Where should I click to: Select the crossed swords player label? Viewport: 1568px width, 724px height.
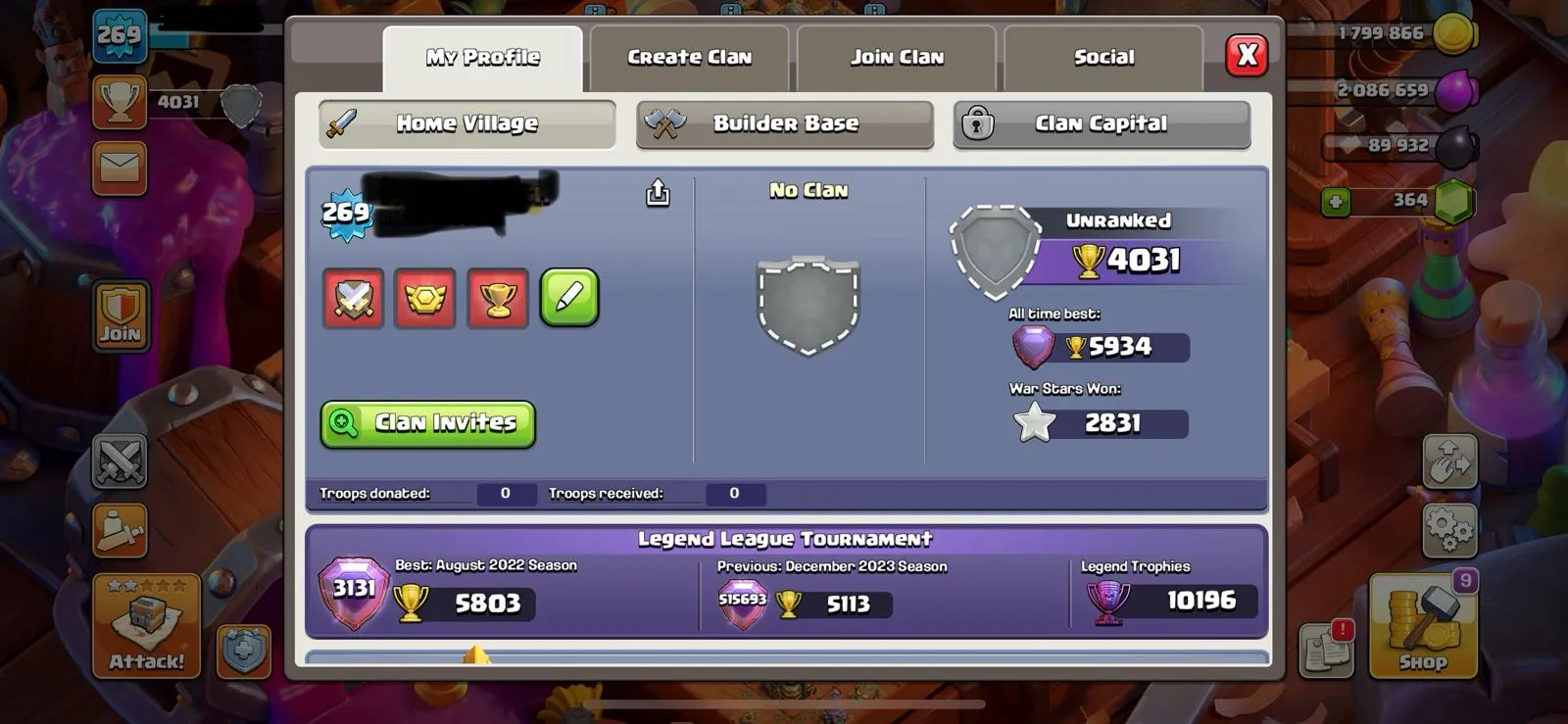(x=354, y=298)
